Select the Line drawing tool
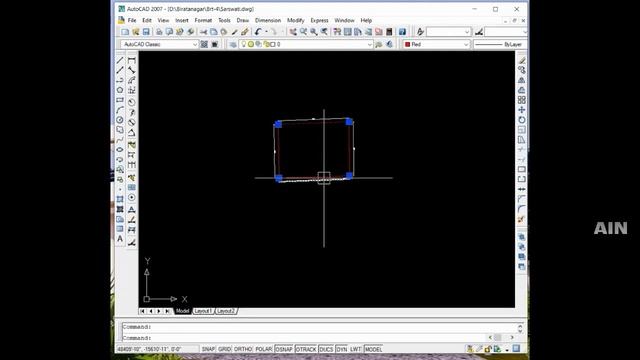The image size is (640, 360). pyautogui.click(x=120, y=60)
